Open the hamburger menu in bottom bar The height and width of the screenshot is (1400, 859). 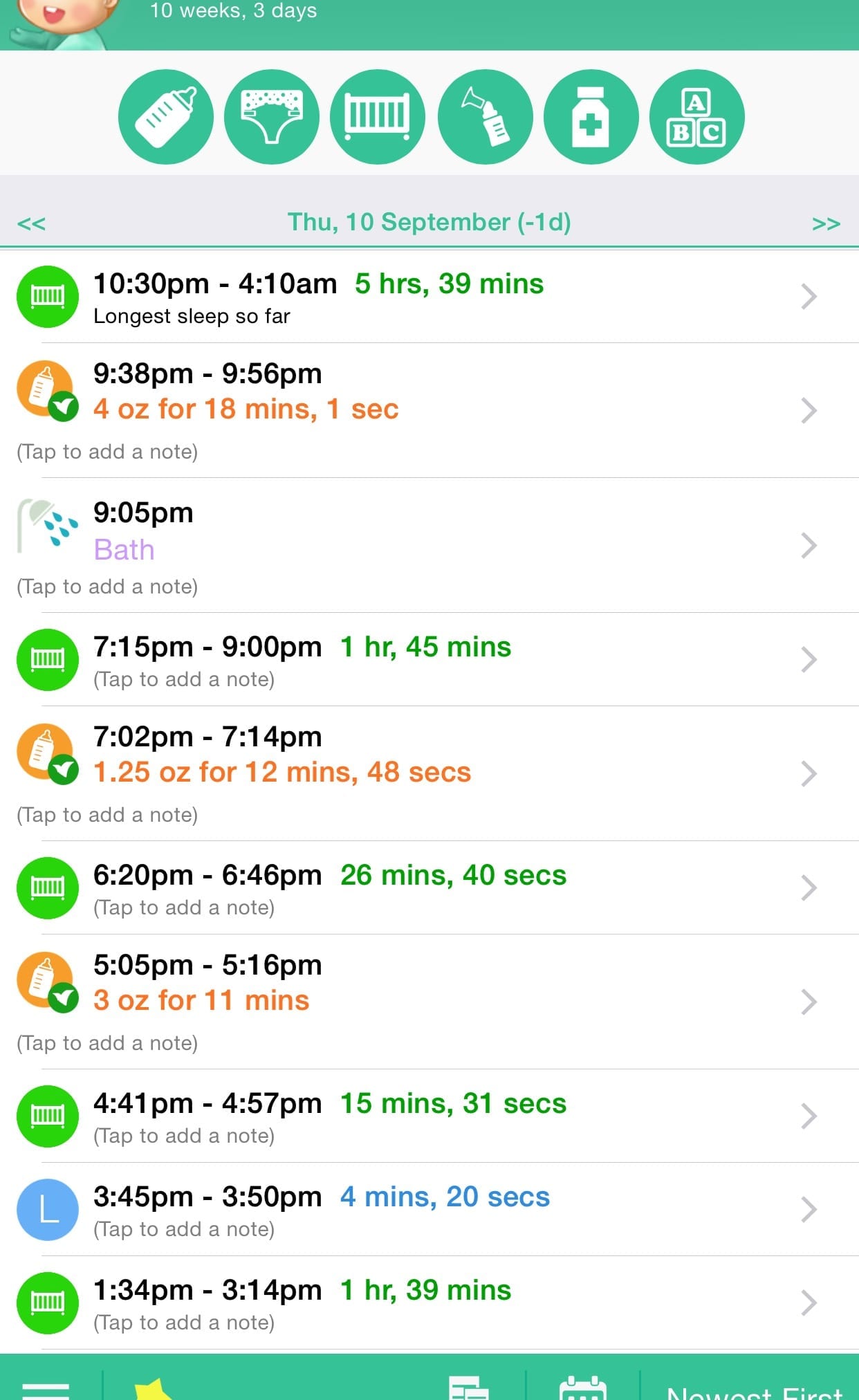tap(46, 1389)
